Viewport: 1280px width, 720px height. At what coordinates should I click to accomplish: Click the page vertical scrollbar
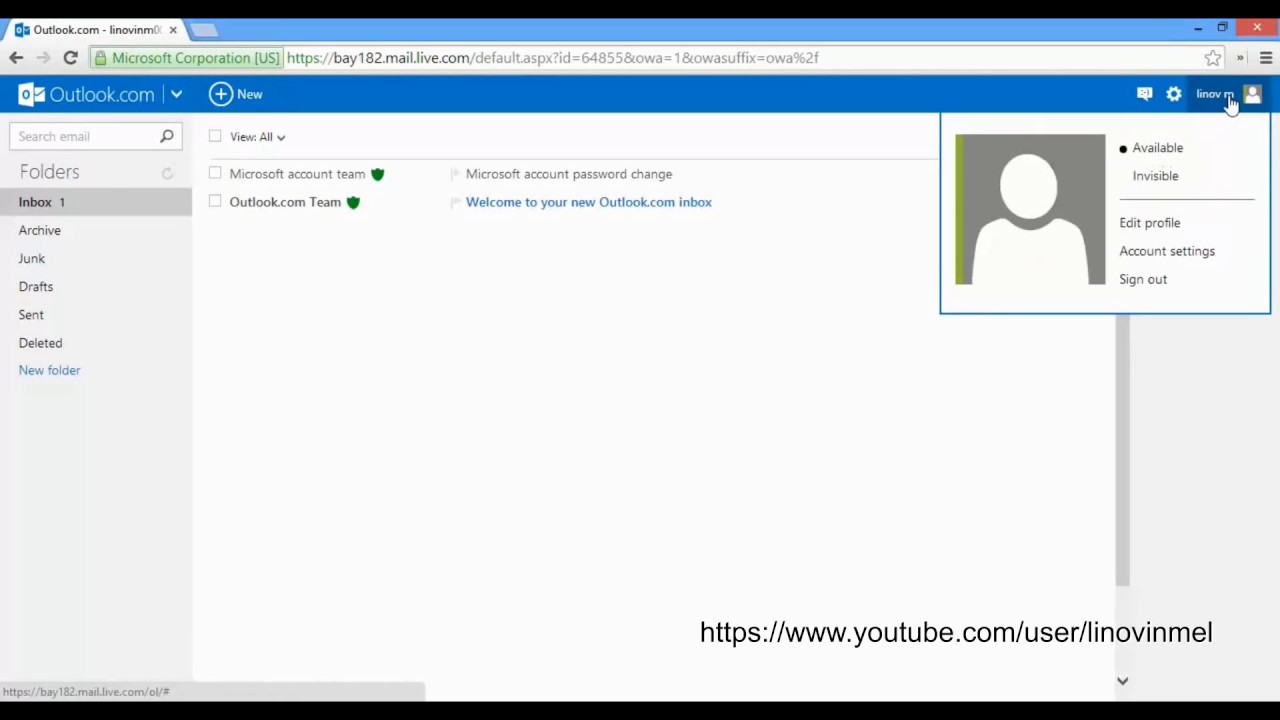click(x=1122, y=449)
